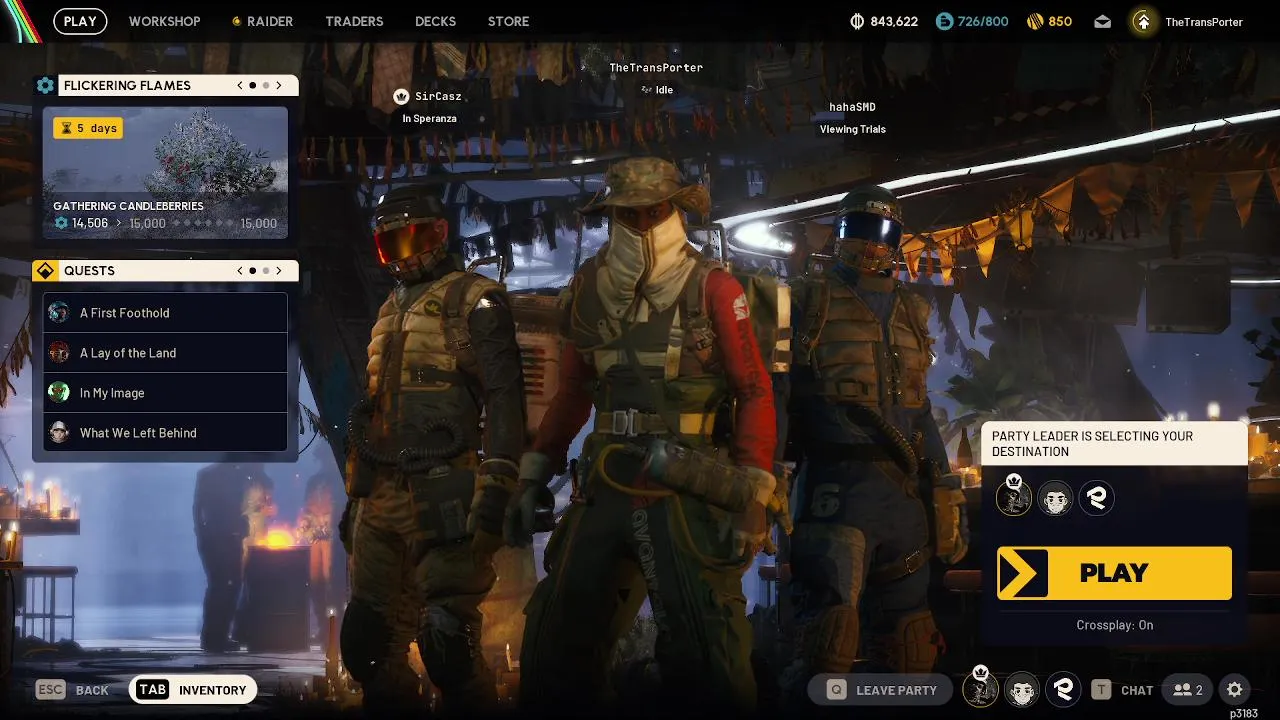This screenshot has width=1280, height=720.
Task: Select A Lay of the Land quest
Action: pos(165,353)
